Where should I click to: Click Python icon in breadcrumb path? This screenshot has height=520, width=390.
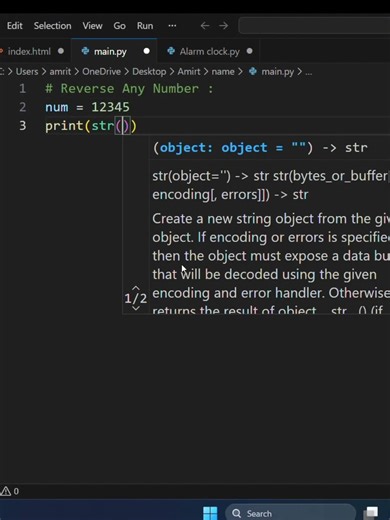(253, 71)
